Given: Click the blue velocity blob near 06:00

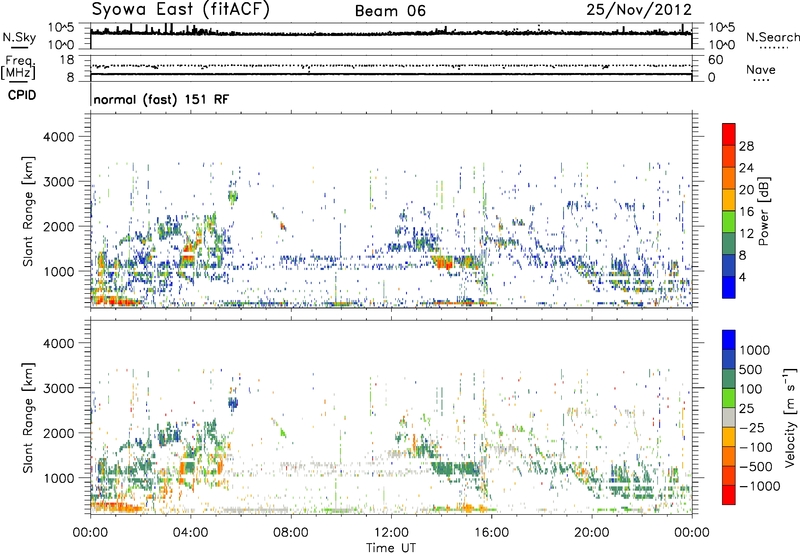Looking at the screenshot, I should pos(233,404).
